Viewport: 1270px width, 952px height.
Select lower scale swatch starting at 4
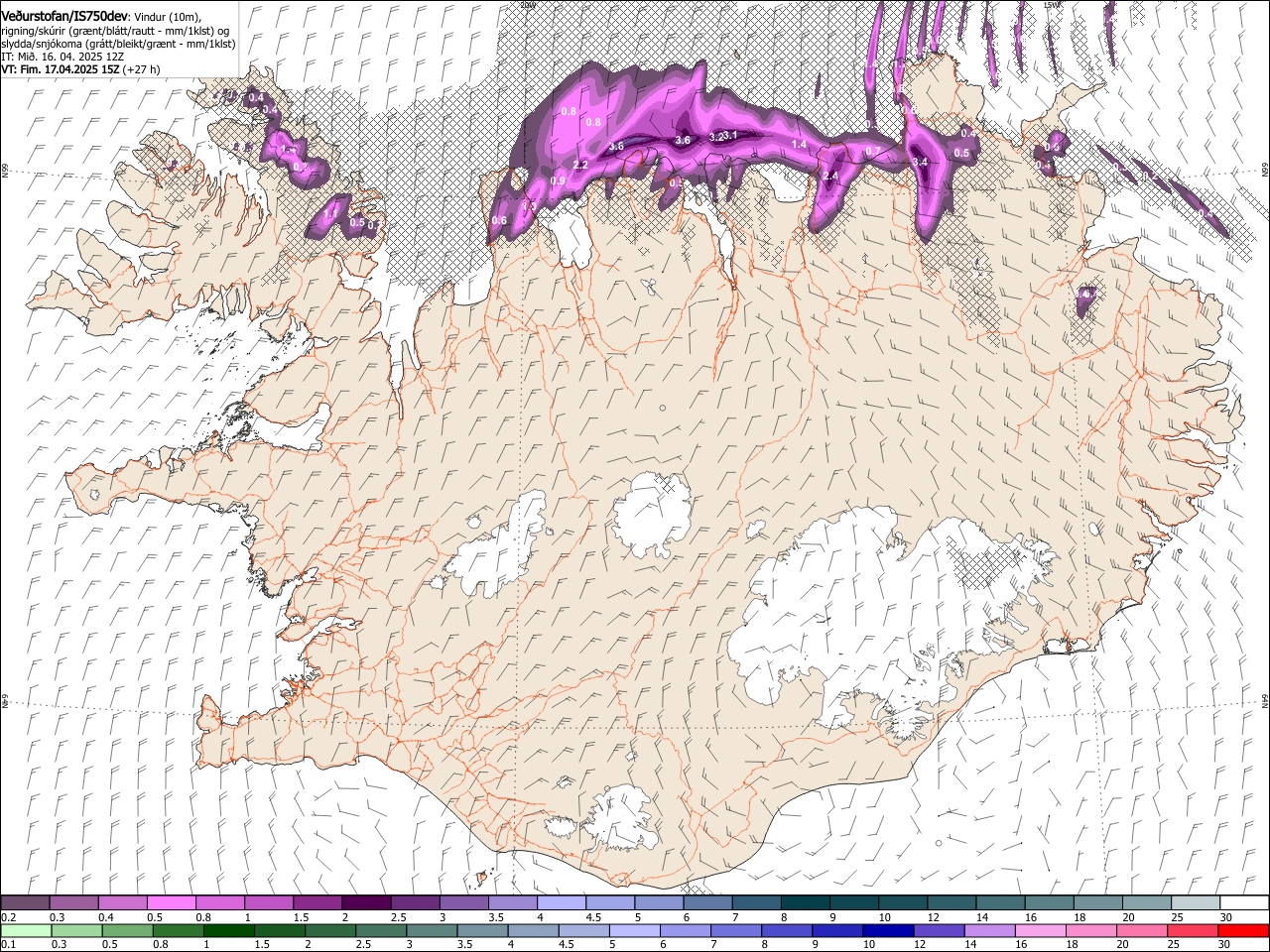(532, 931)
